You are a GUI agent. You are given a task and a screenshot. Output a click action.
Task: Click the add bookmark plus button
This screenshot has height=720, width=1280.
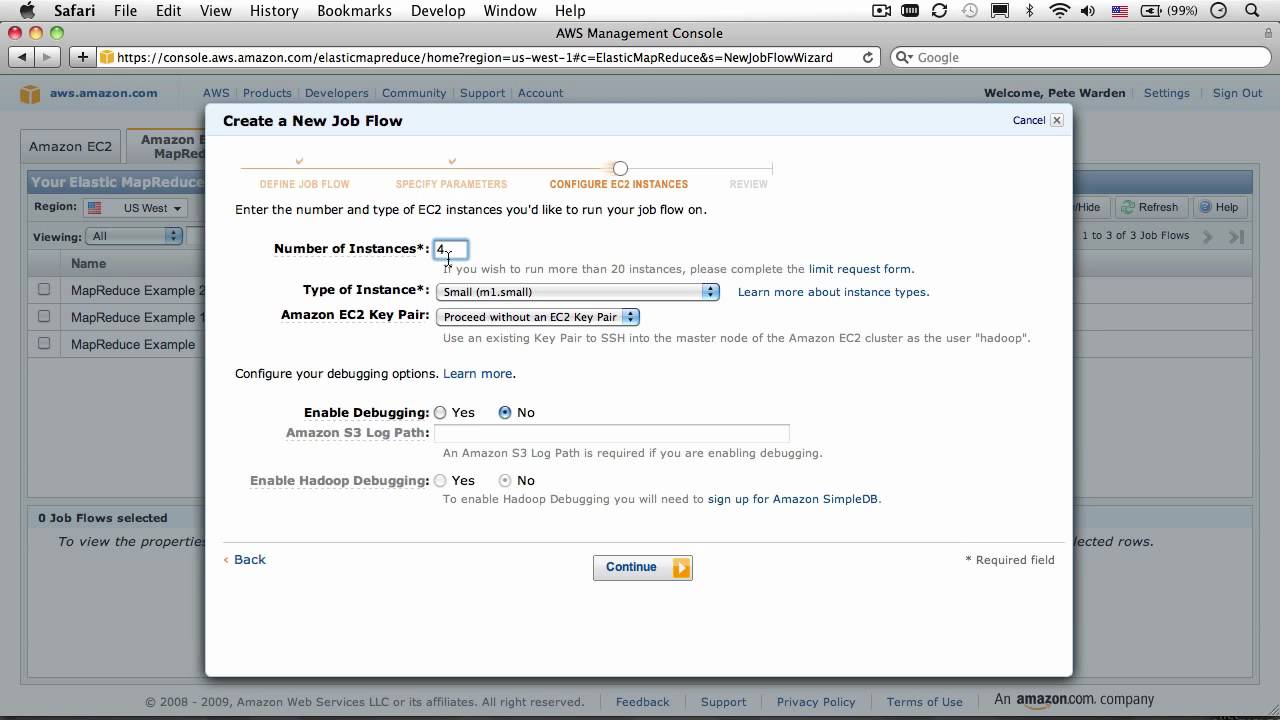tap(82, 57)
